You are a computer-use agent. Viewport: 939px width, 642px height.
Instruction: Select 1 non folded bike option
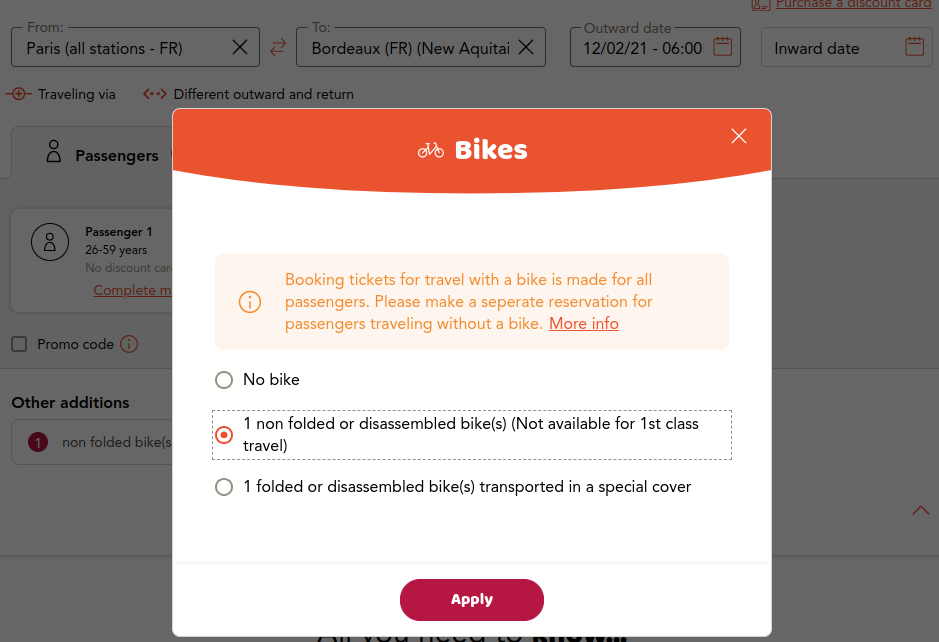coord(224,435)
